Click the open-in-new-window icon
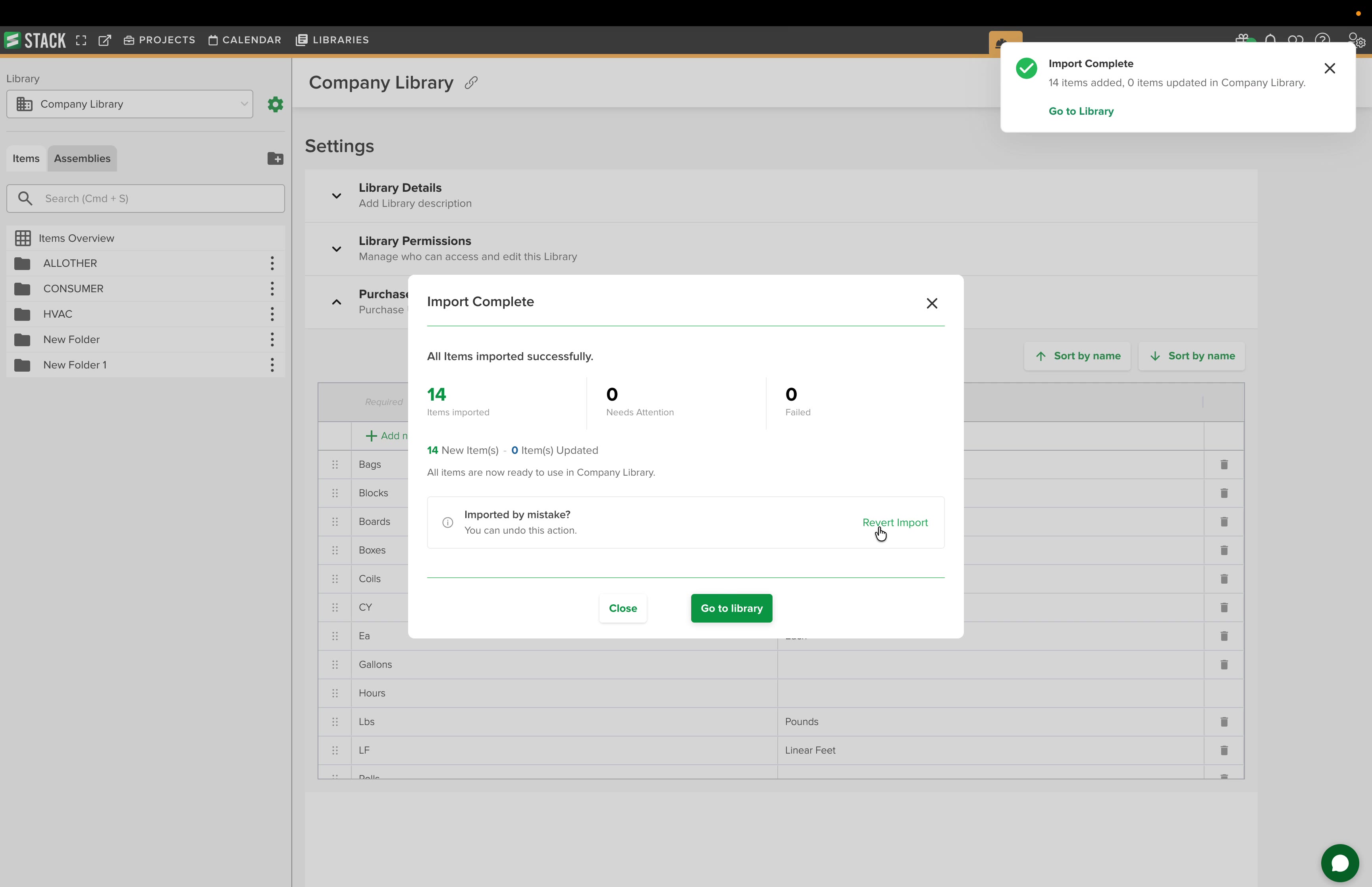This screenshot has width=1372, height=887. click(x=105, y=40)
